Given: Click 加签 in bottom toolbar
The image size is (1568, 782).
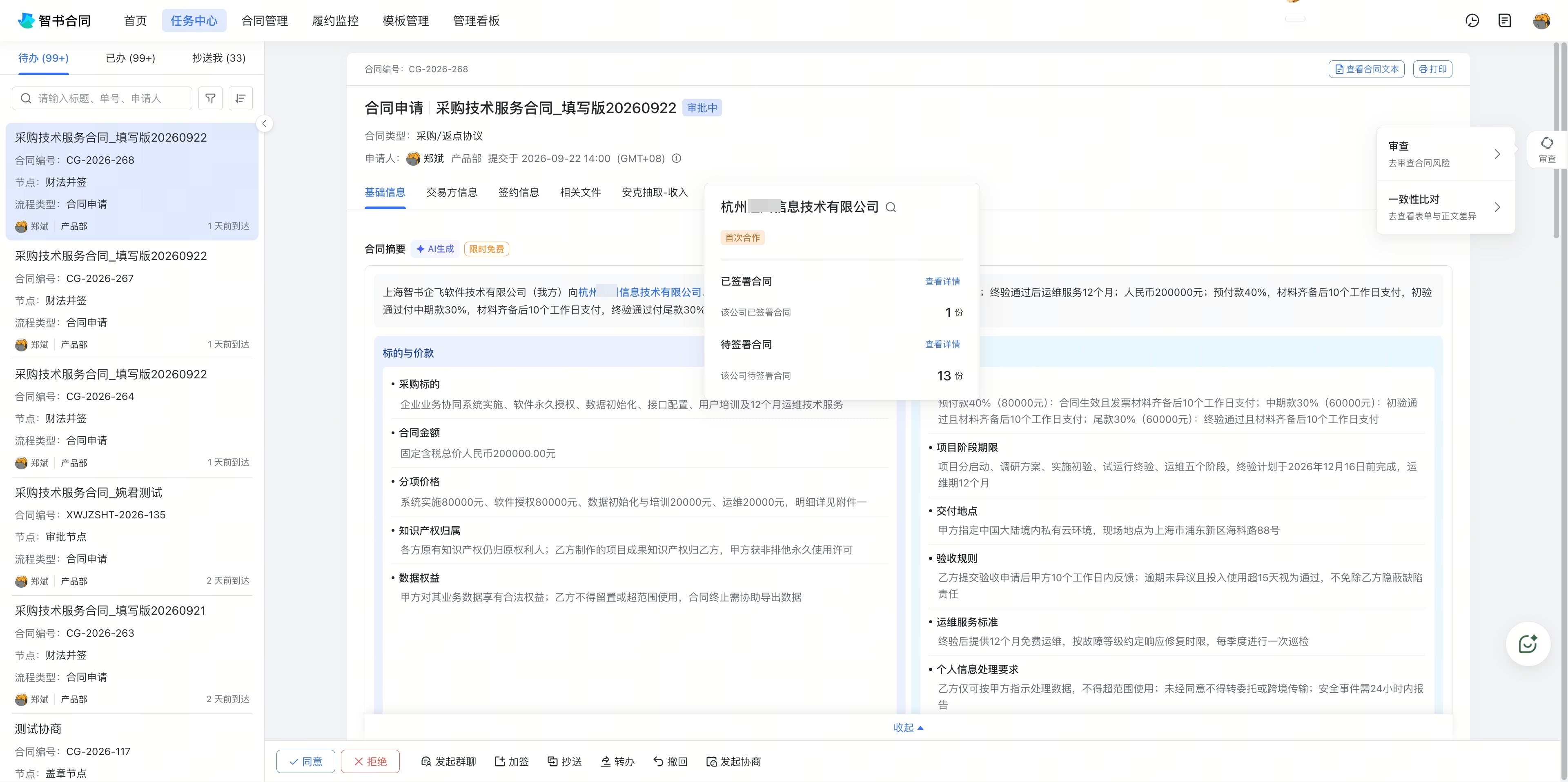Looking at the screenshot, I should click(511, 761).
